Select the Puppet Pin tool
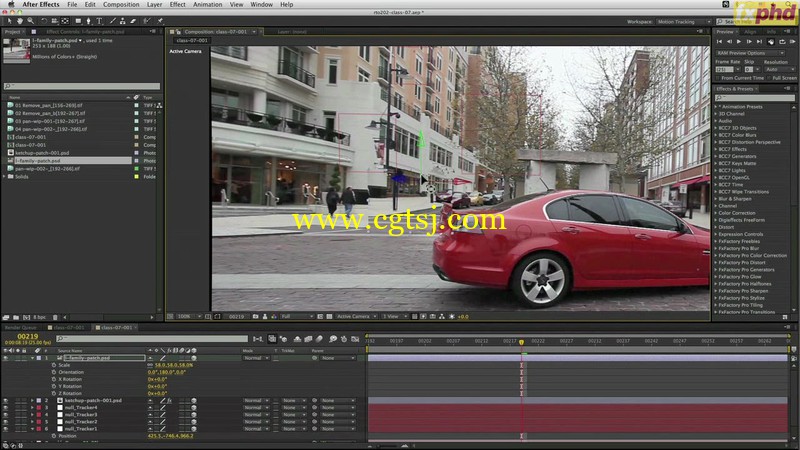 click(160, 21)
